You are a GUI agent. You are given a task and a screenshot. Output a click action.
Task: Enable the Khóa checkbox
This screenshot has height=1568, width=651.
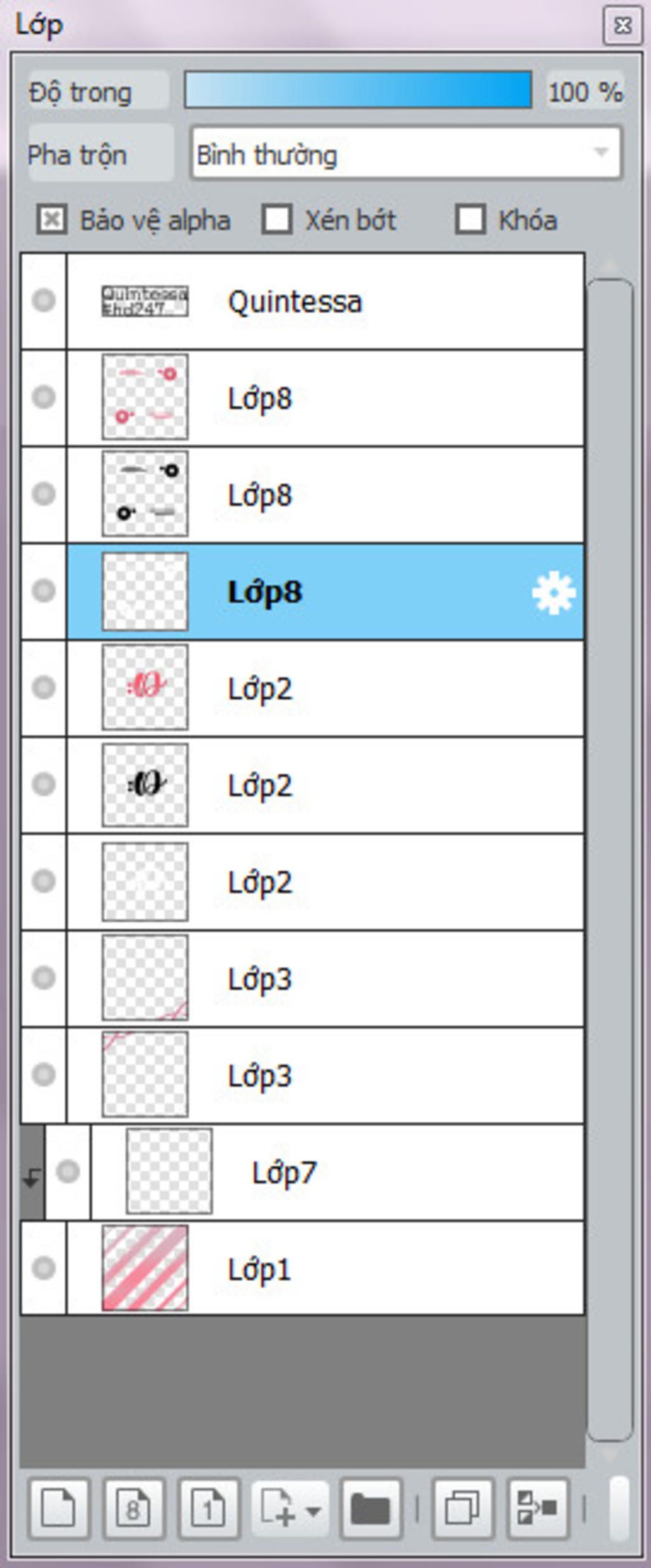(470, 220)
